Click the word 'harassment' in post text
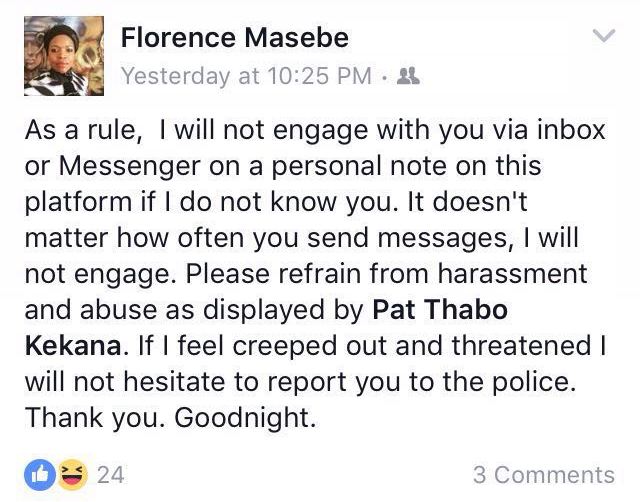 point(512,273)
